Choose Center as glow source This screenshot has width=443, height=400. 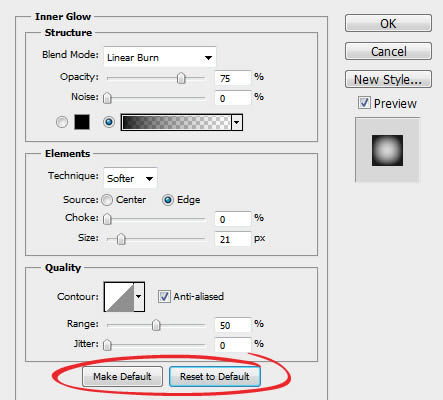tap(107, 200)
